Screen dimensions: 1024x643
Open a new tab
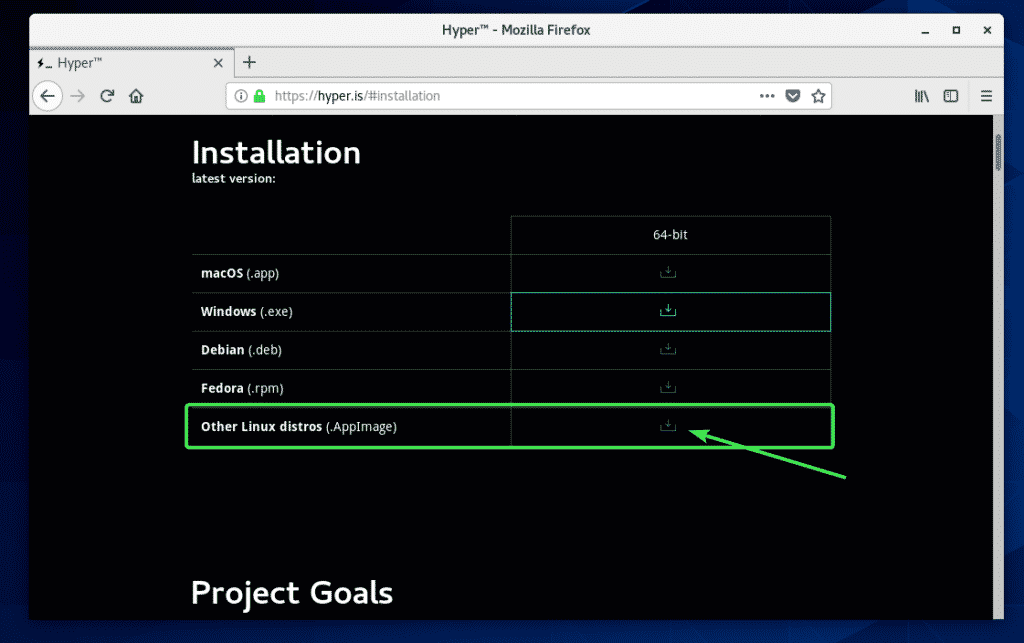[250, 62]
